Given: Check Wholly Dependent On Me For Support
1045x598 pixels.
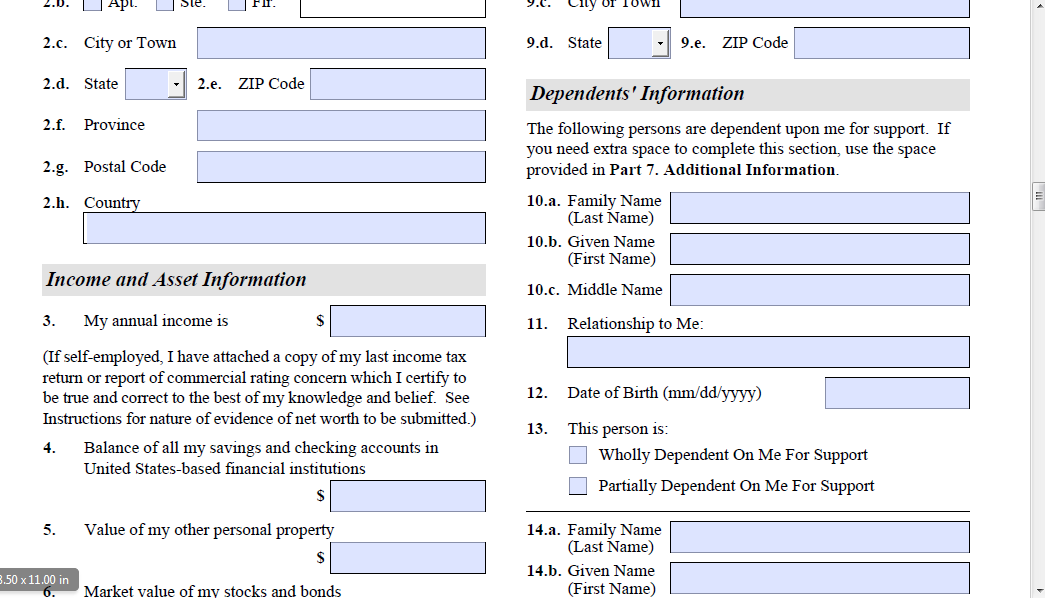Looking at the screenshot, I should [578, 455].
